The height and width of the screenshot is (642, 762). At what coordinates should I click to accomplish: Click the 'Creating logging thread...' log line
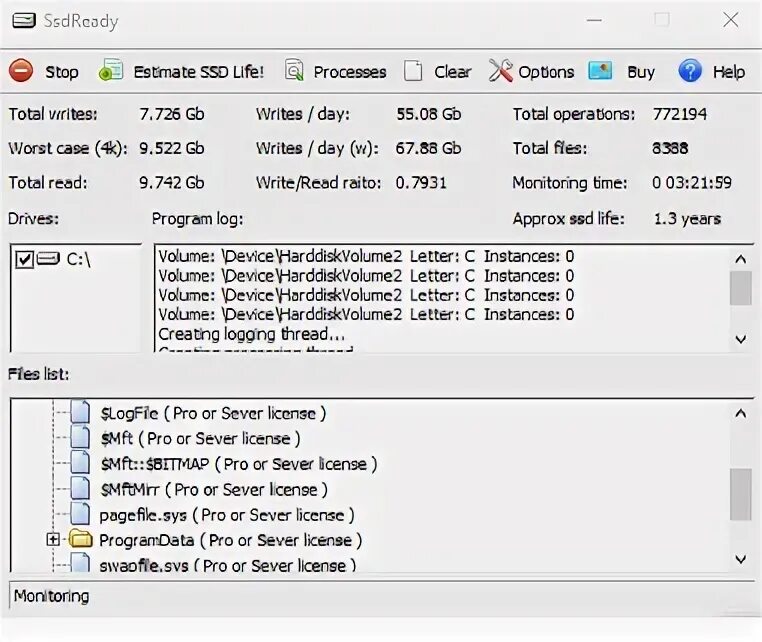252,334
